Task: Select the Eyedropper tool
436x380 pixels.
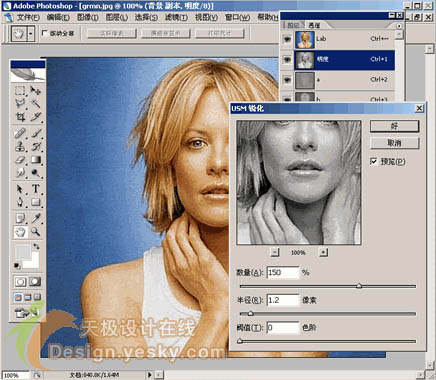Action: pyautogui.click(x=36, y=218)
